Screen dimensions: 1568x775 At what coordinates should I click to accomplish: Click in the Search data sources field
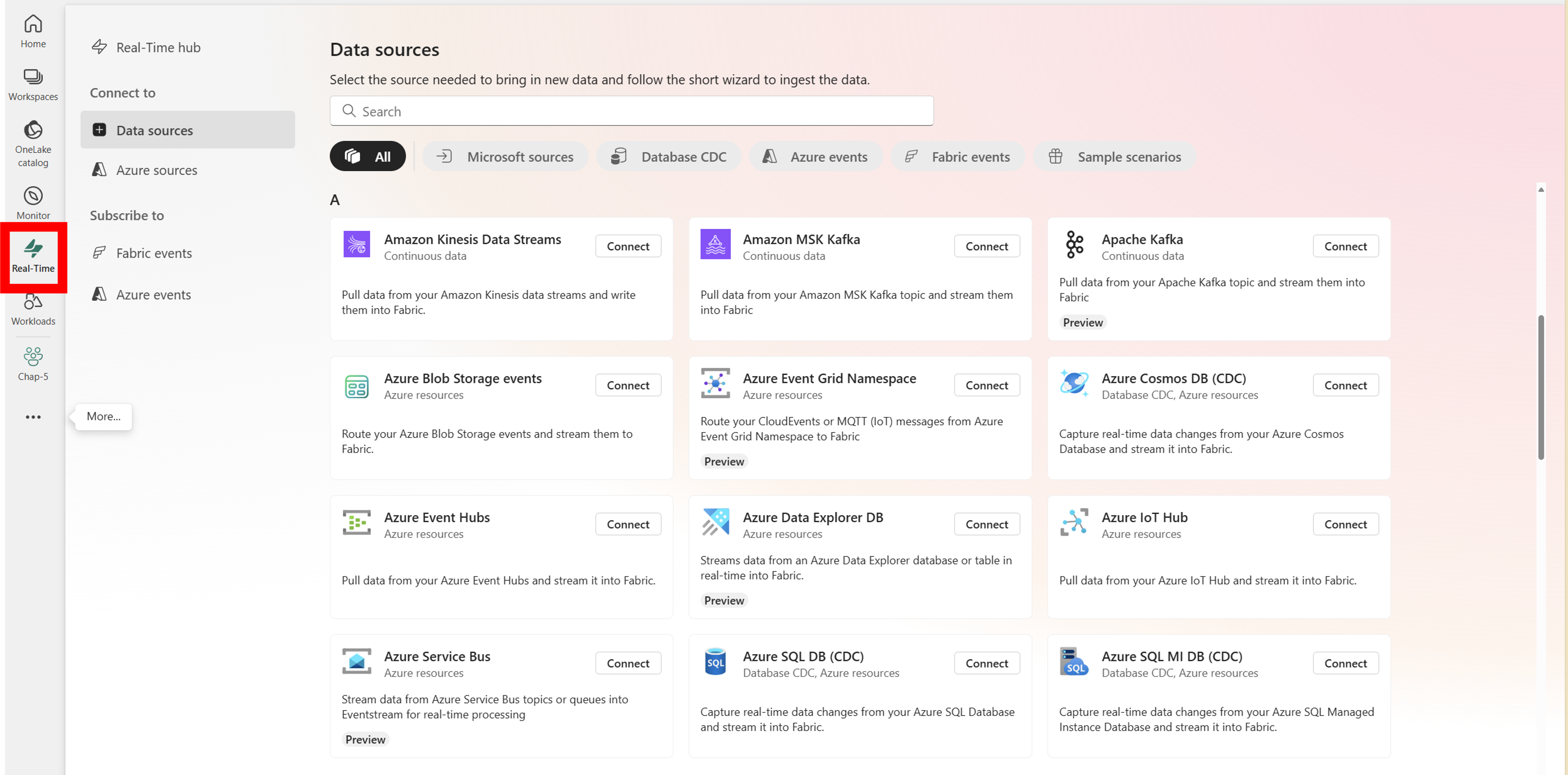(x=631, y=111)
